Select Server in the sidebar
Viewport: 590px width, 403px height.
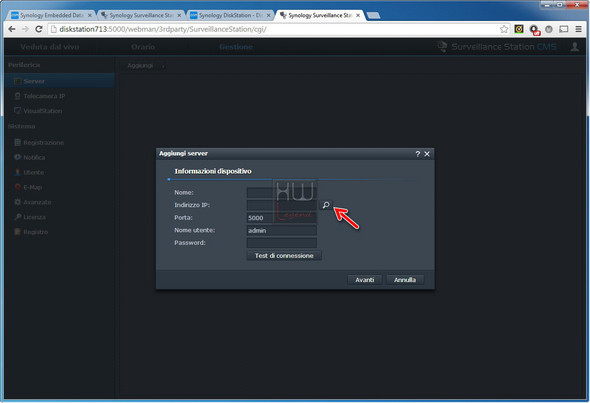pos(59,81)
